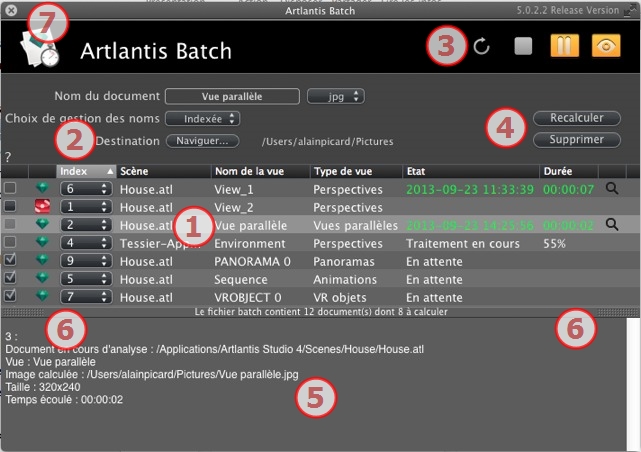Image resolution: width=641 pixels, height=452 pixels.
Task: Select the Animations view type cell
Action: click(345, 280)
